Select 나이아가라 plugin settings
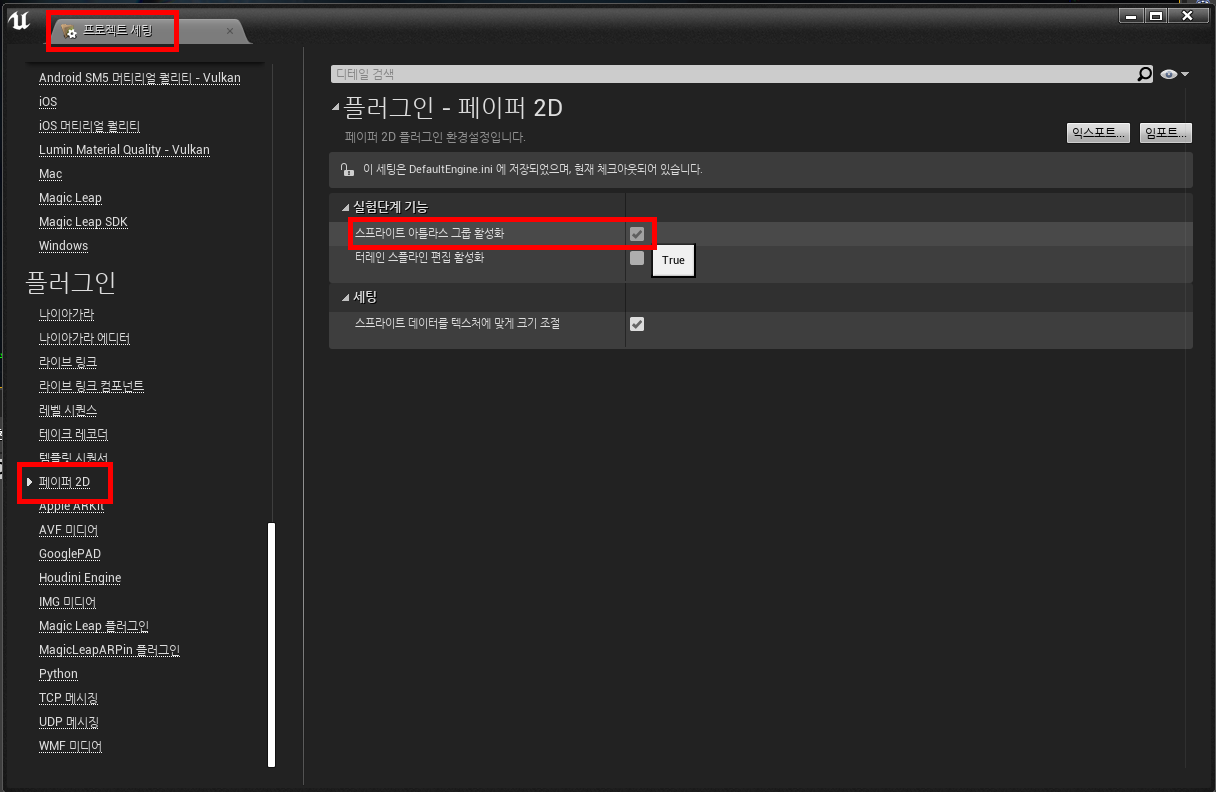Screen dimensions: 1216x792 coord(66,314)
